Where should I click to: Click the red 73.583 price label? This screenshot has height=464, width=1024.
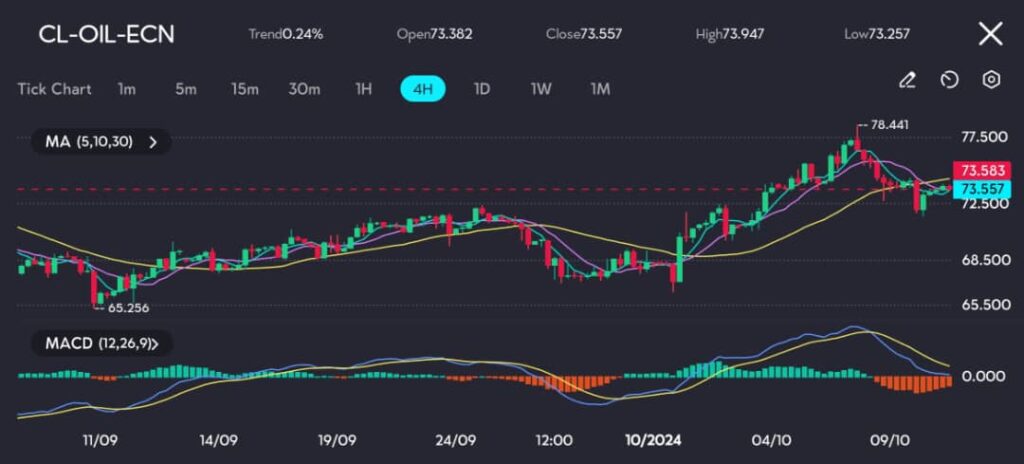click(985, 169)
